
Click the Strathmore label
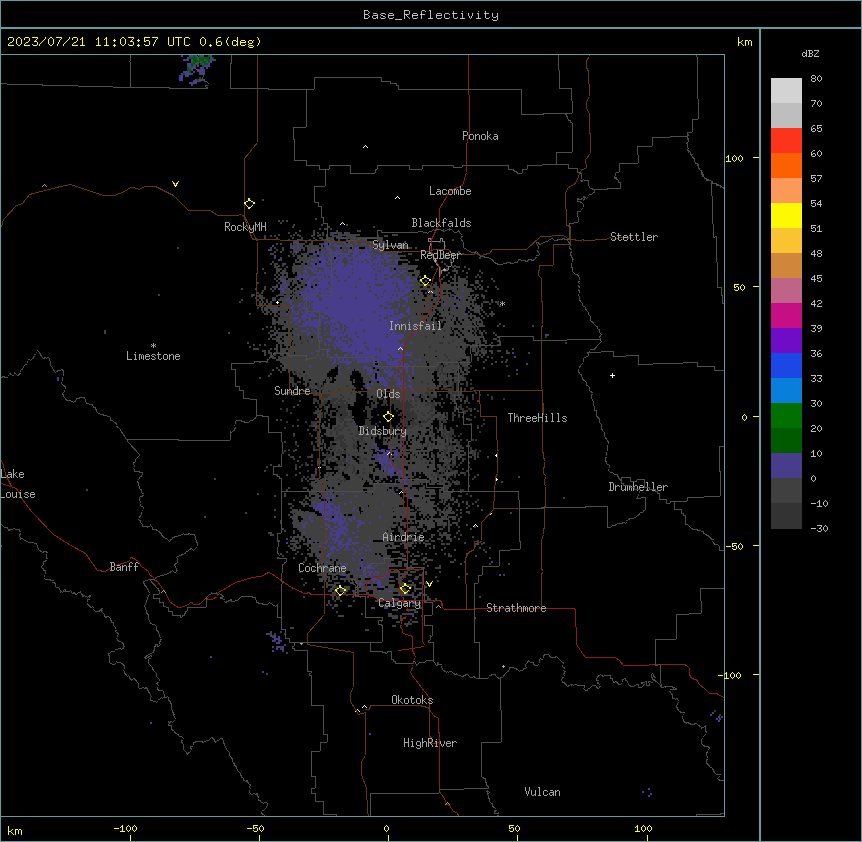click(x=516, y=608)
